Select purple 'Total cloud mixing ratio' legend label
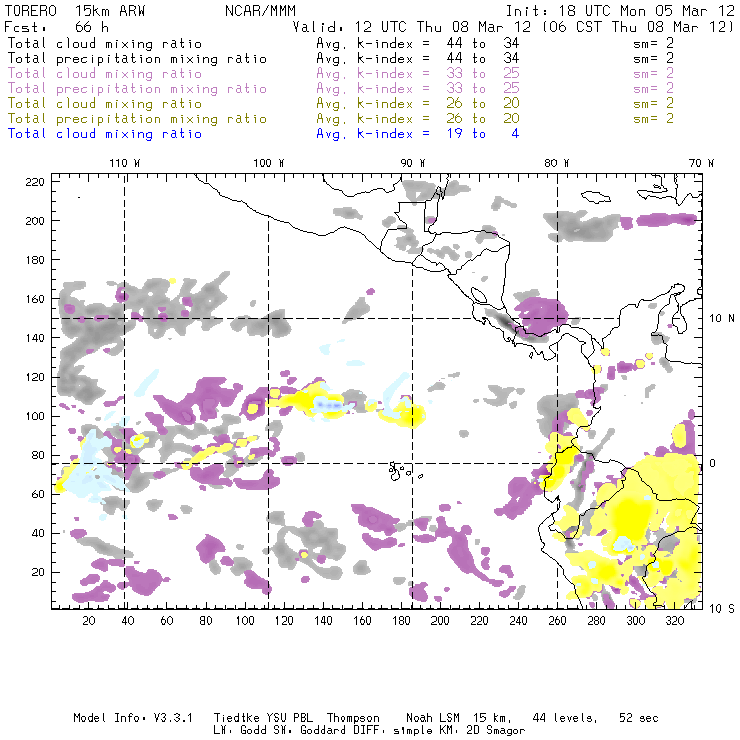The image size is (740, 740). [x=105, y=74]
